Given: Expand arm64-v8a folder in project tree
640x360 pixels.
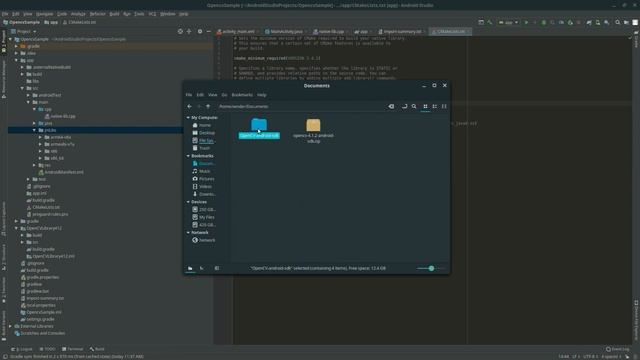Looking at the screenshot, I should (x=40, y=137).
